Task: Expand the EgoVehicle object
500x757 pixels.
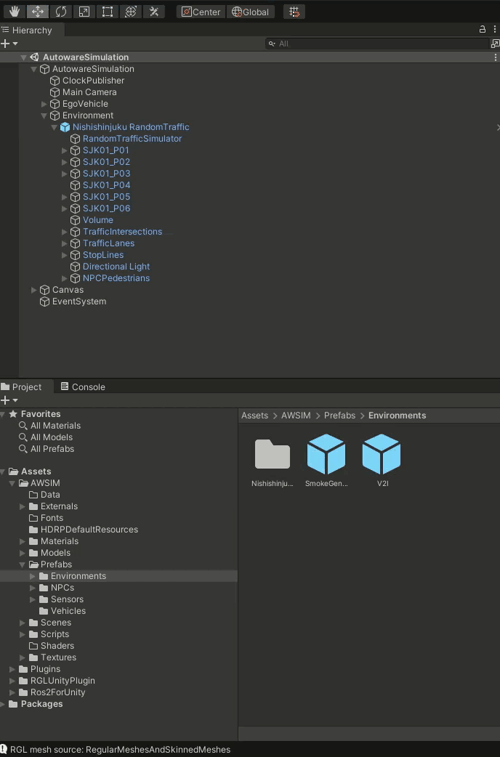Action: [44, 104]
